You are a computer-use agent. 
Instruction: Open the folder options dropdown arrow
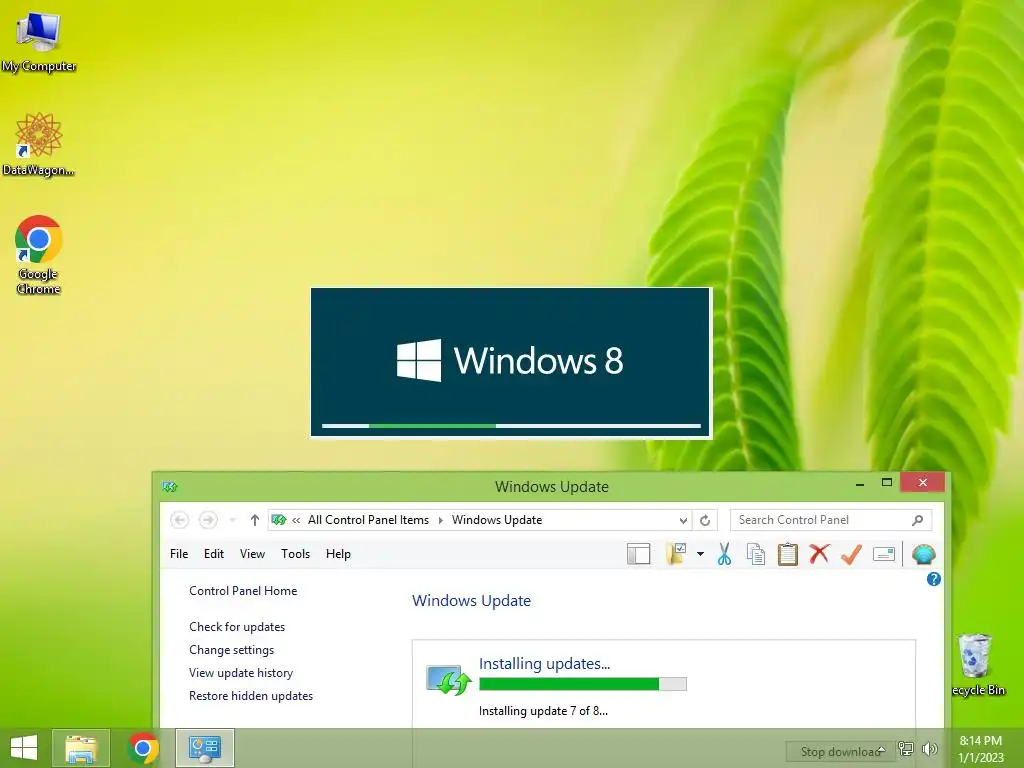tap(700, 554)
